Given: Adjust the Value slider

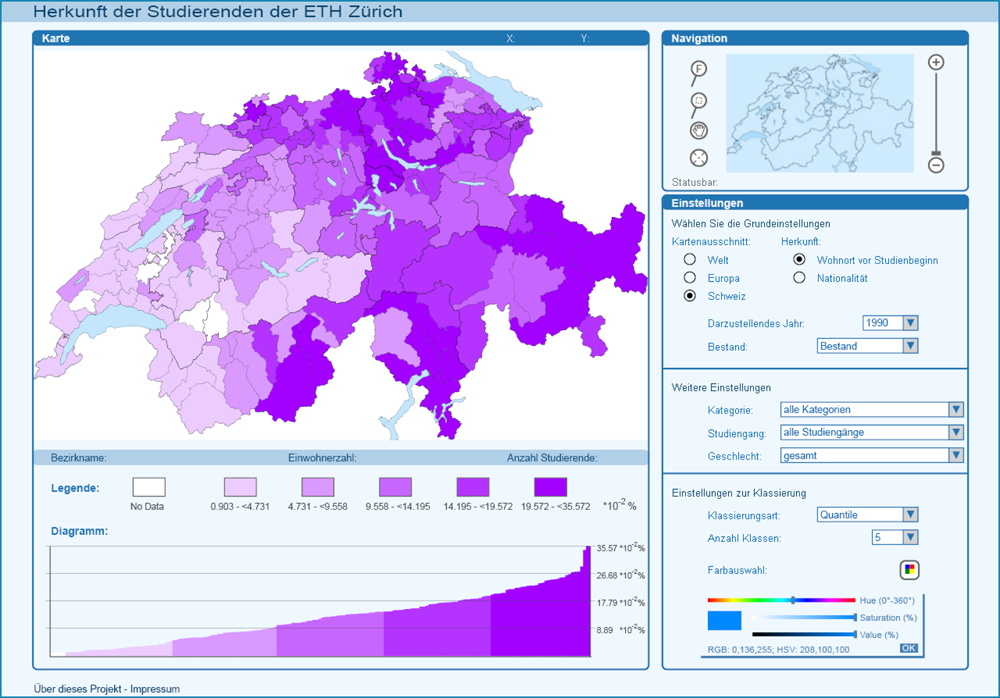Looking at the screenshot, I should 804,634.
